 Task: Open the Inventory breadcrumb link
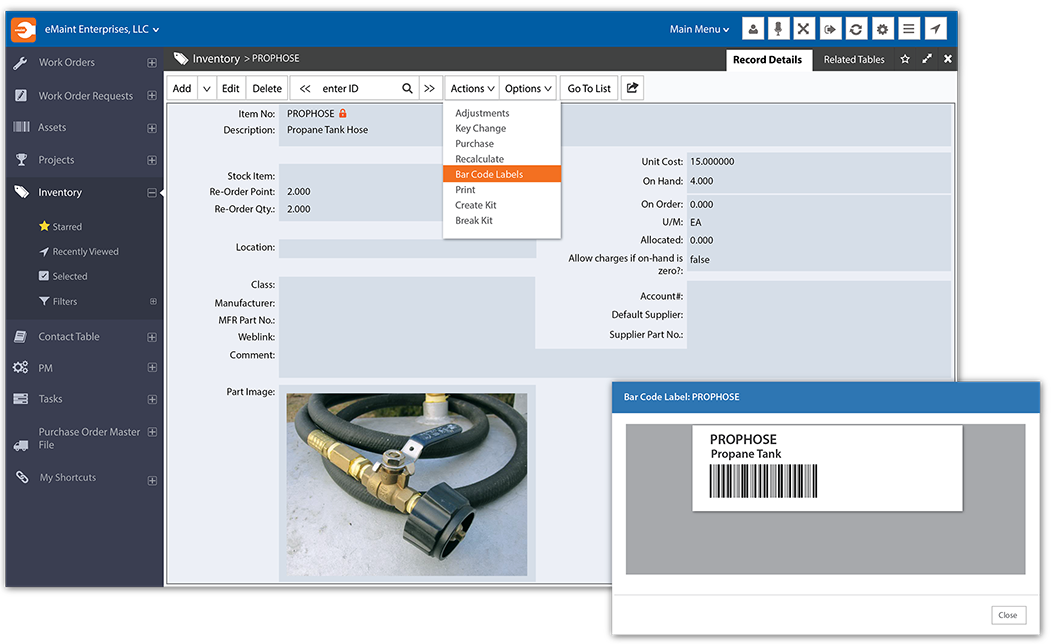216,59
